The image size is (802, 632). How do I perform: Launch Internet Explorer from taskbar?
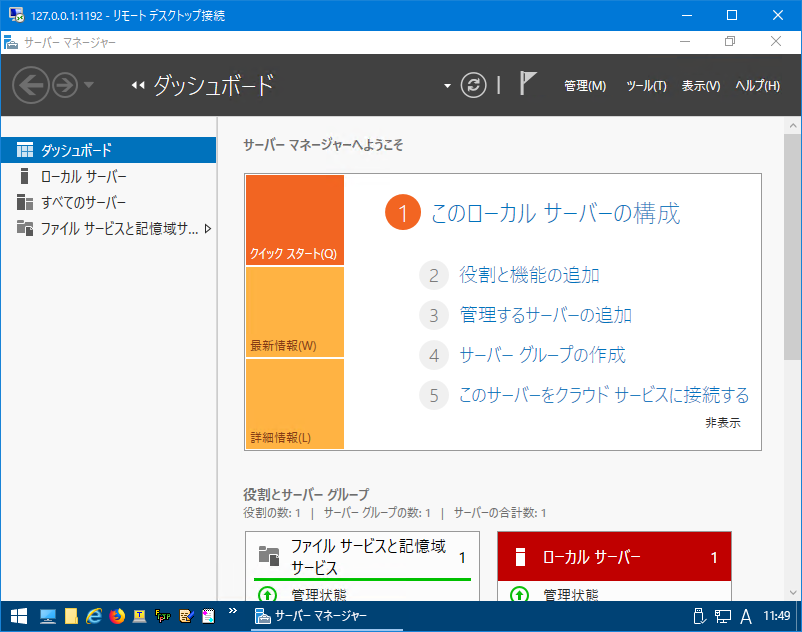tap(94, 616)
